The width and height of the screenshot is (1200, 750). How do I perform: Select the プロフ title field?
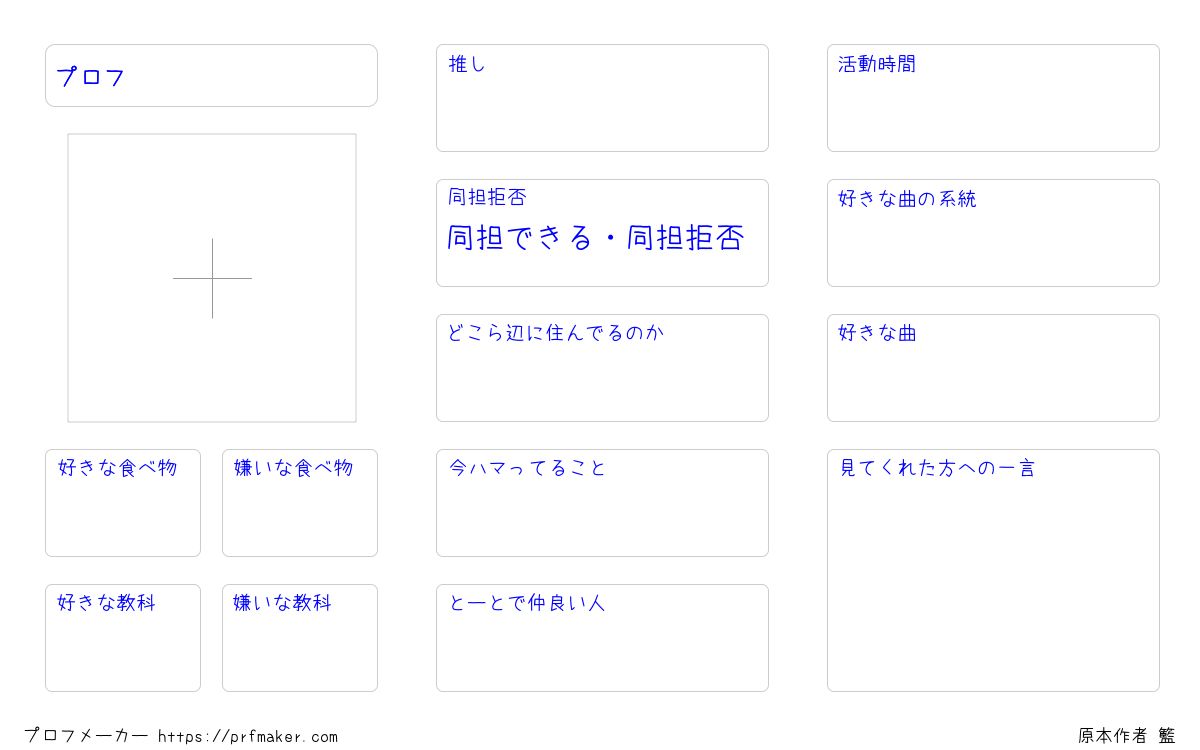pos(211,75)
